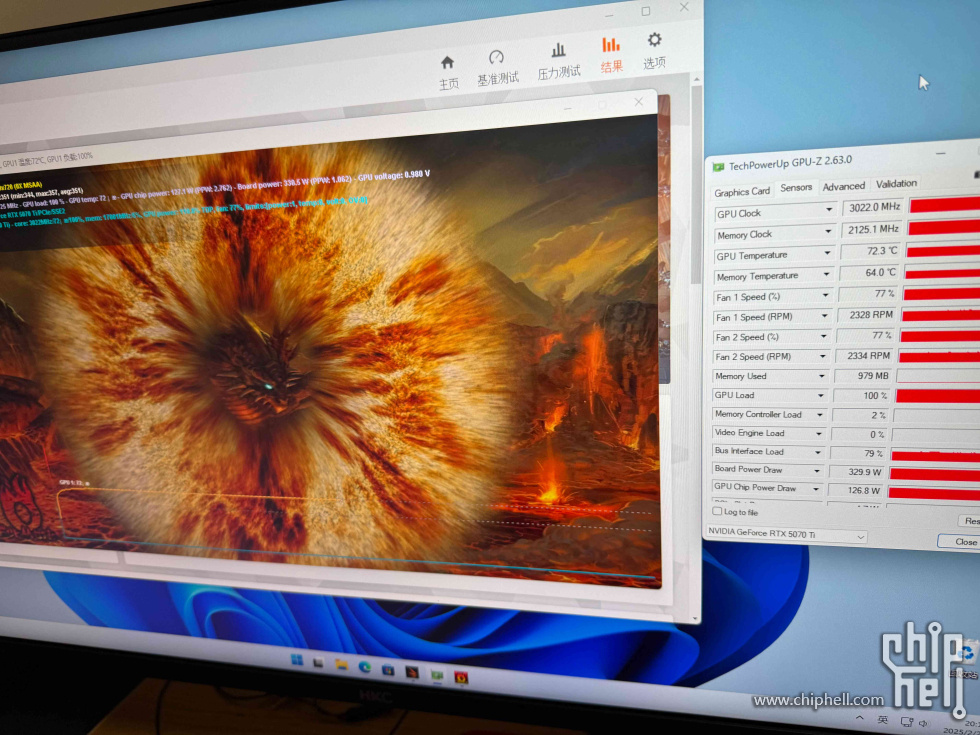Expand the Fan 2 Speed (%) dropdown
Image resolution: width=980 pixels, height=735 pixels.
pos(823,336)
